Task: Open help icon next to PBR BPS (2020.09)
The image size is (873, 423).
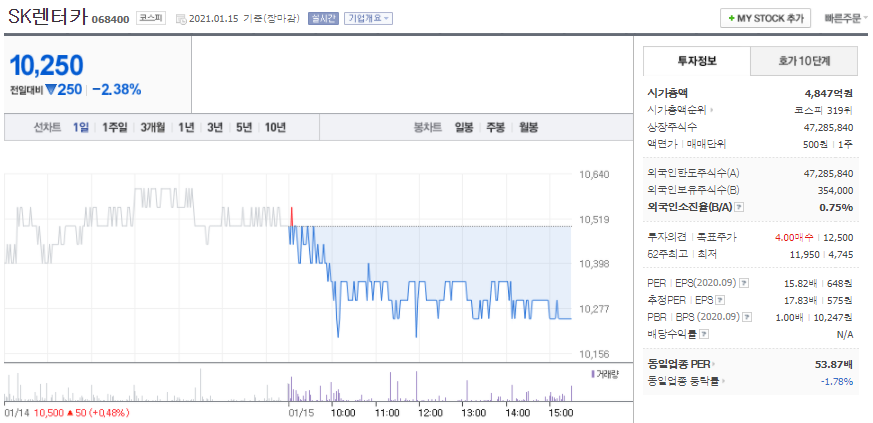Action: (x=747, y=317)
